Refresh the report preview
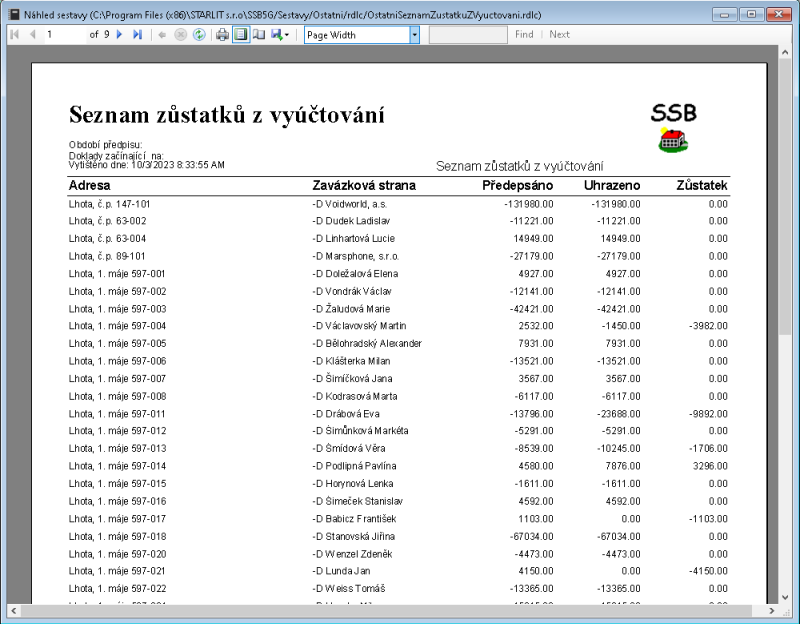Screen dimensions: 800x624 coord(200,34)
